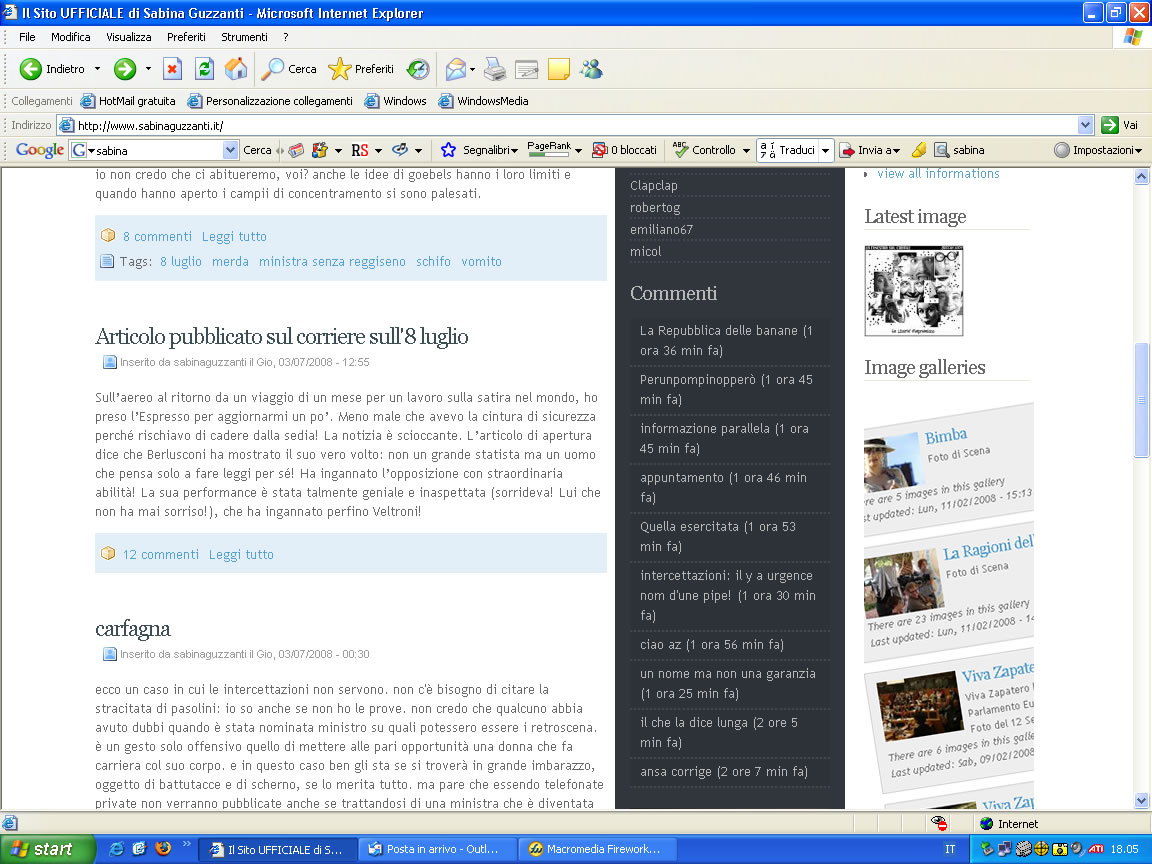Click Firefox quick launch icon
This screenshot has width=1152, height=864.
(x=162, y=849)
